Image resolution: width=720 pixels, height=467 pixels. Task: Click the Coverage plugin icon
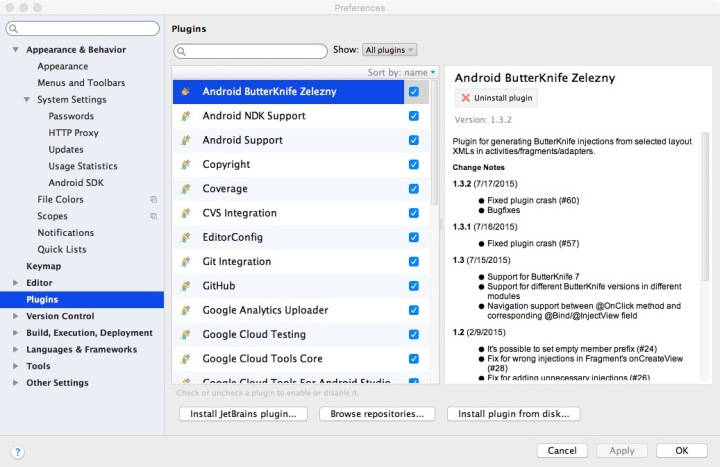[x=186, y=189]
